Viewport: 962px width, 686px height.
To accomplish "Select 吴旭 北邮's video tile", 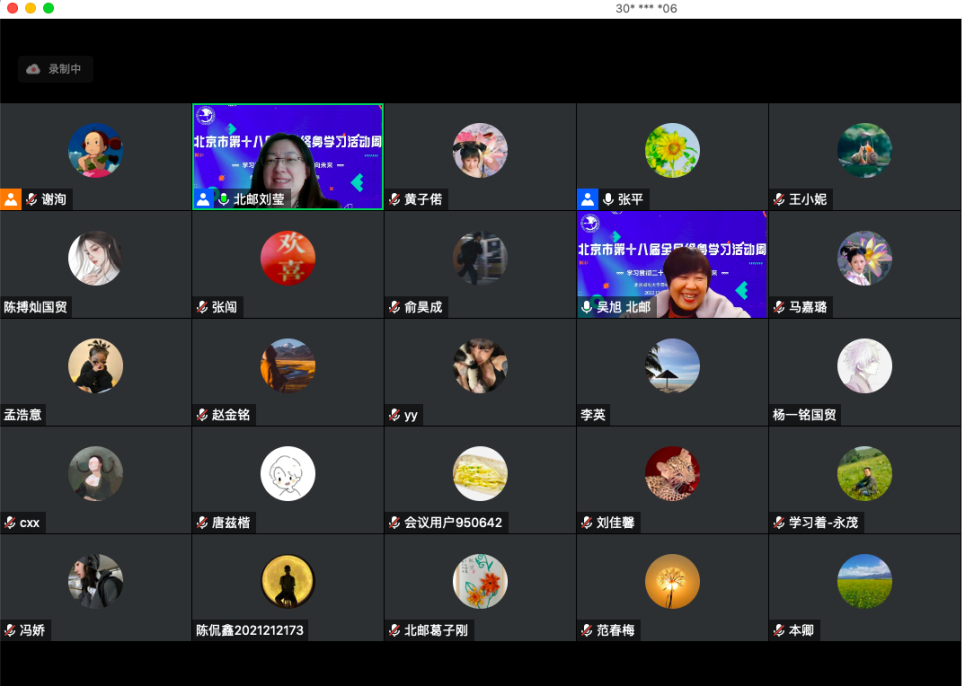I will pos(672,260).
